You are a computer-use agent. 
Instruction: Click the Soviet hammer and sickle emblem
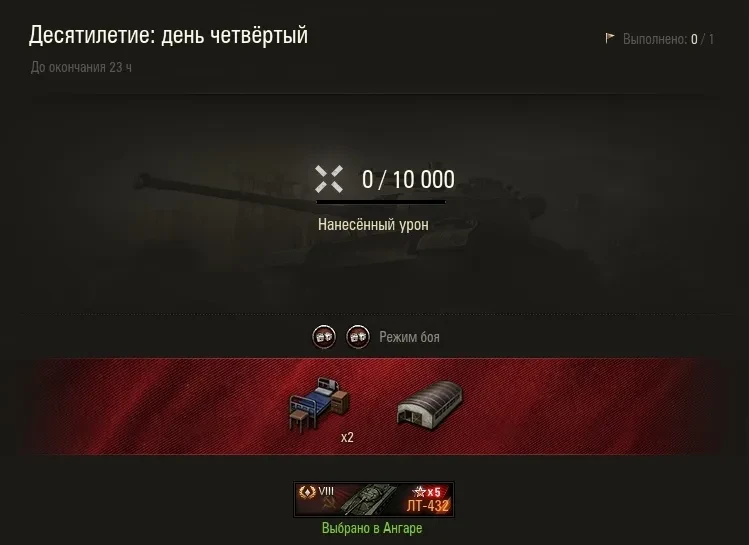[x=328, y=504]
